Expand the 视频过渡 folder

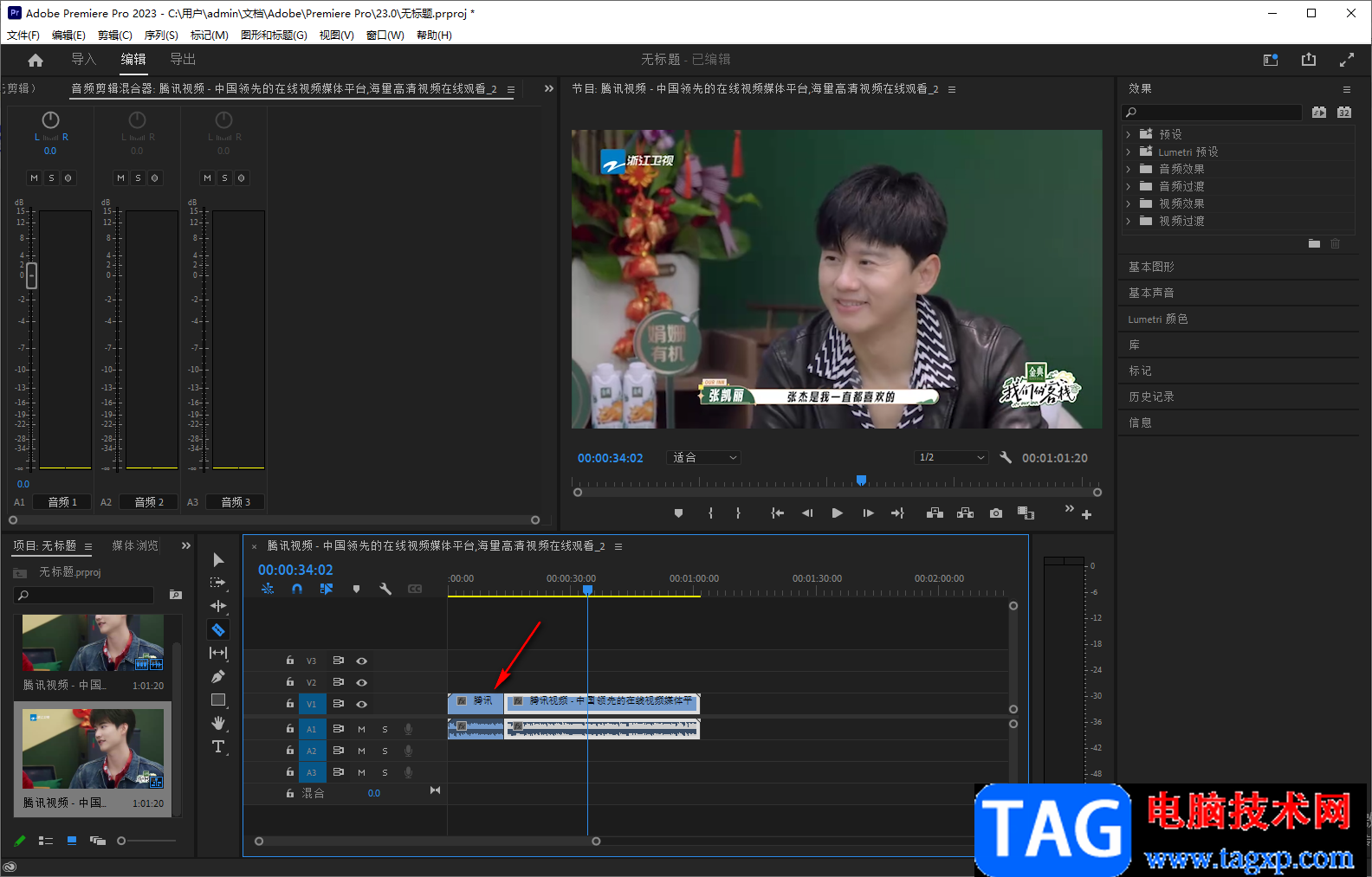coord(1128,221)
